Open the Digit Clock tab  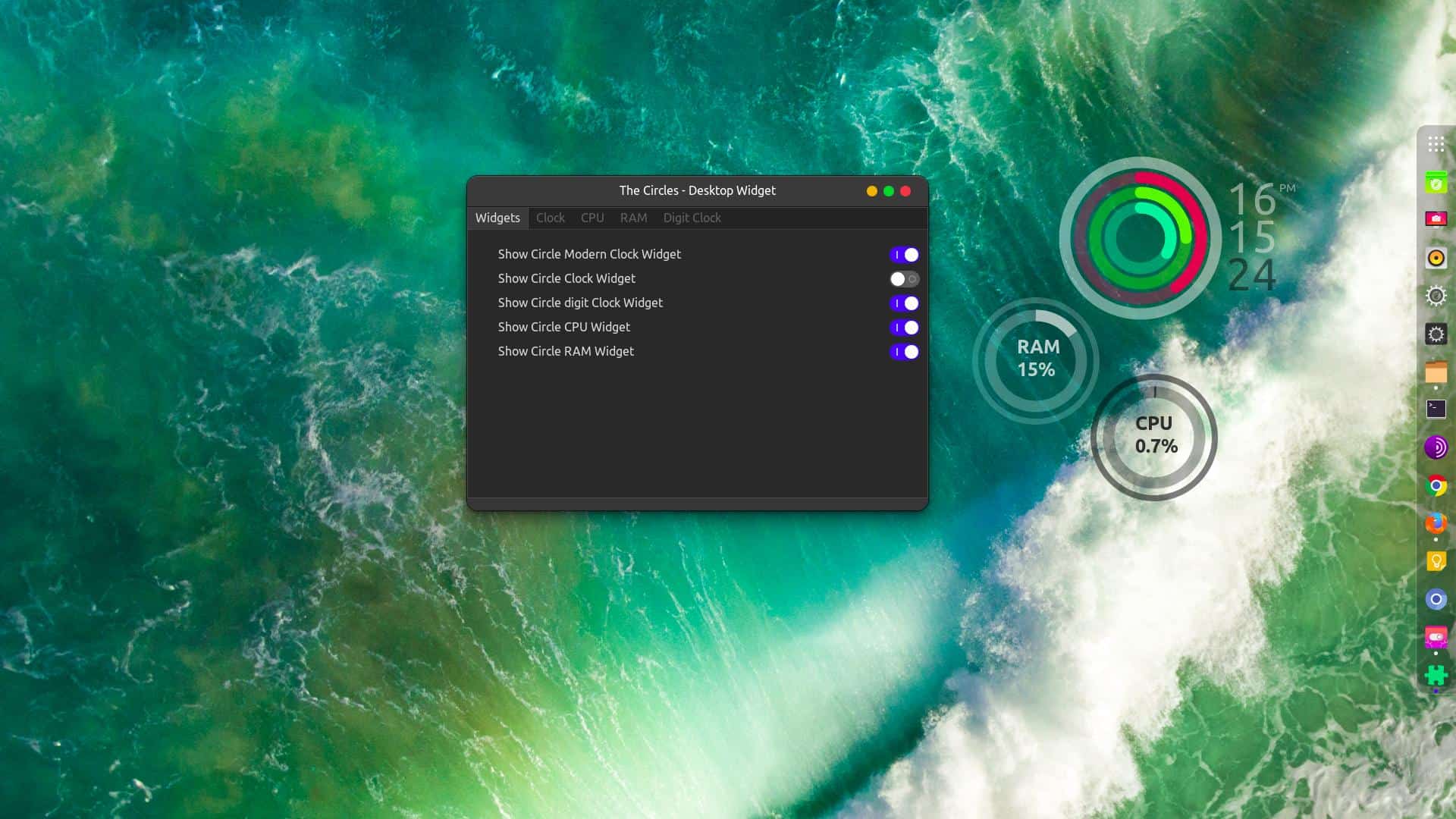(x=692, y=218)
